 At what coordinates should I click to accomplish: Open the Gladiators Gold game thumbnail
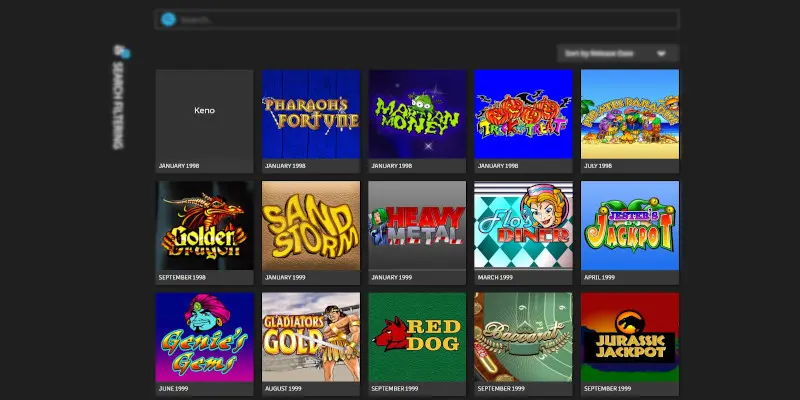point(311,337)
